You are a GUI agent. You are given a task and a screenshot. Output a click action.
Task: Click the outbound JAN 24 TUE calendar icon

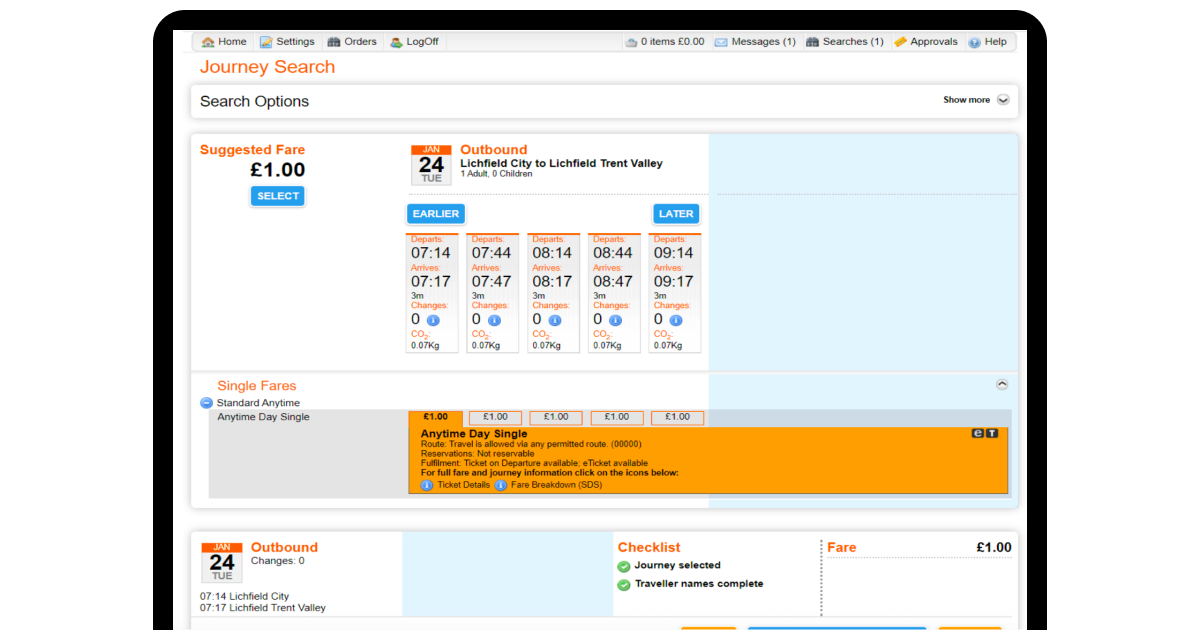pyautogui.click(x=431, y=165)
